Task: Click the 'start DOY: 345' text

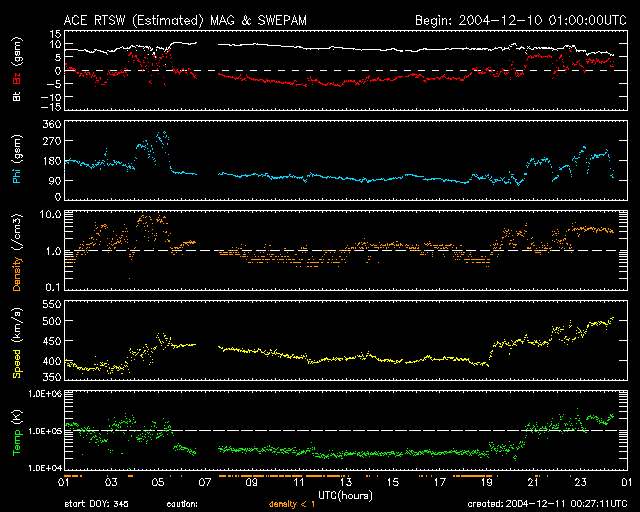Action: tap(96, 504)
